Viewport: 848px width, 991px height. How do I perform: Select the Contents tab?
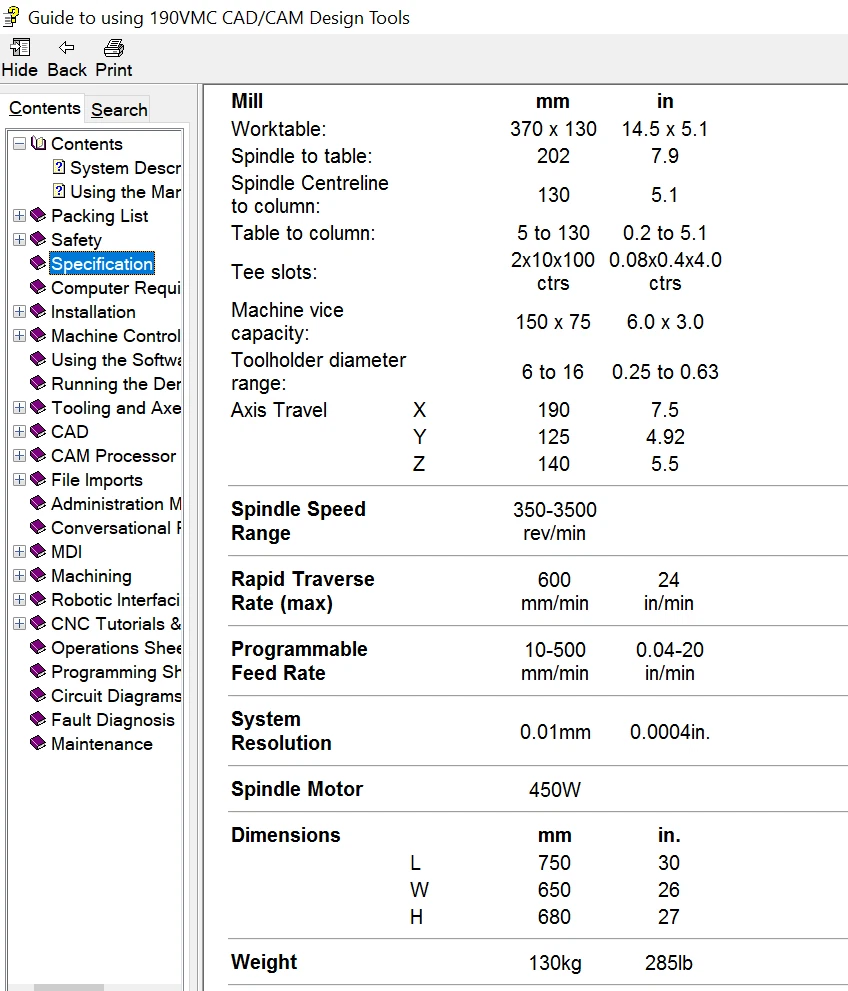click(x=44, y=109)
